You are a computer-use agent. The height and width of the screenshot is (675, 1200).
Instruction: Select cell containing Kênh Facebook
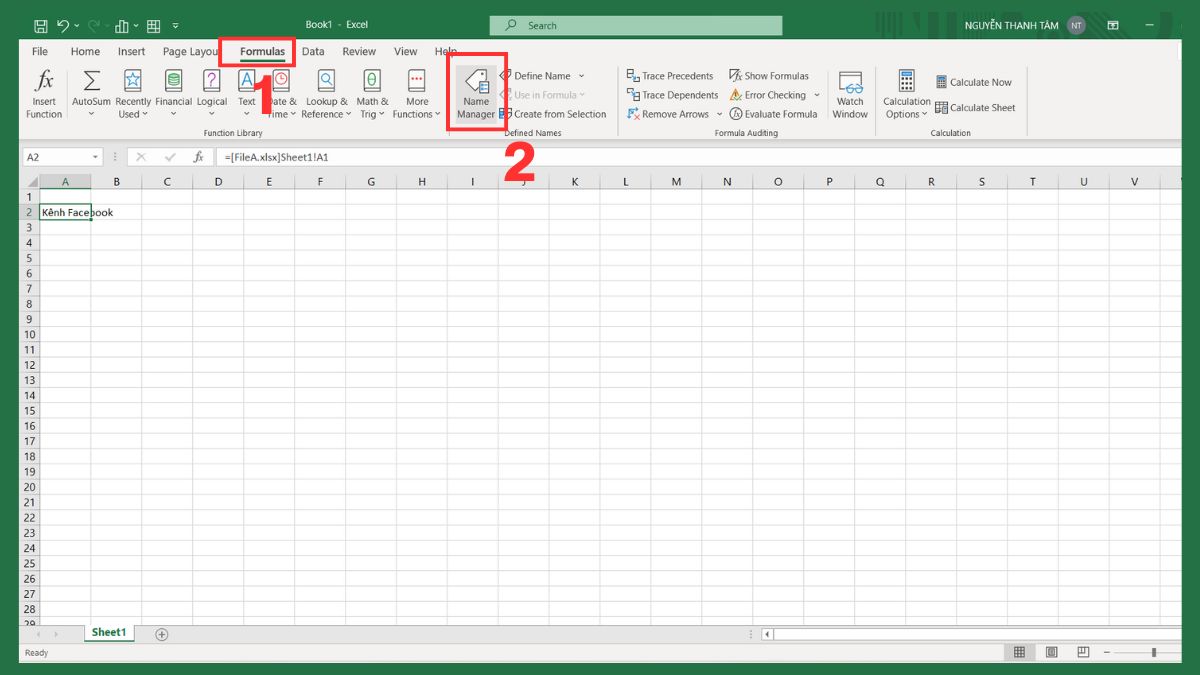(x=66, y=212)
